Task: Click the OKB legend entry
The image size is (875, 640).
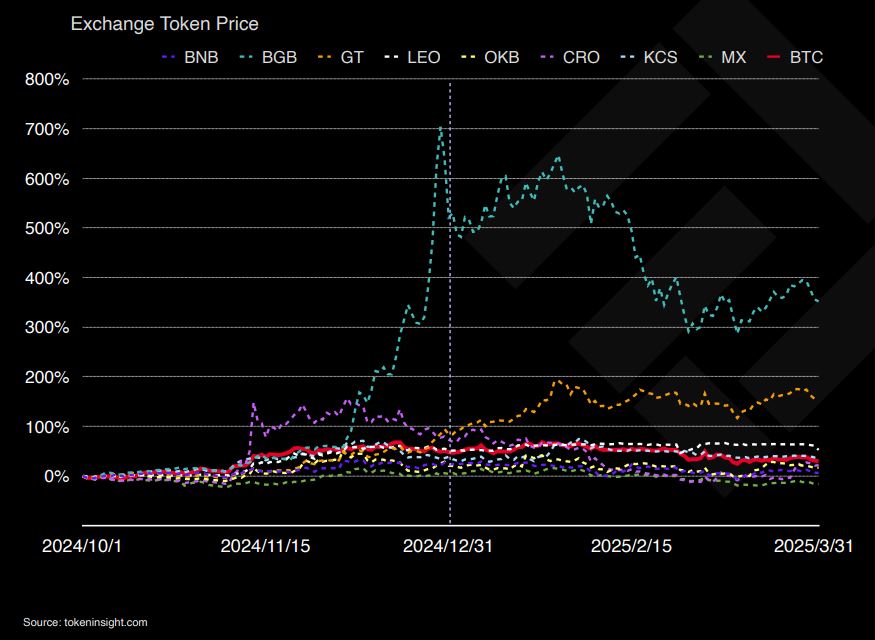Action: pos(490,57)
